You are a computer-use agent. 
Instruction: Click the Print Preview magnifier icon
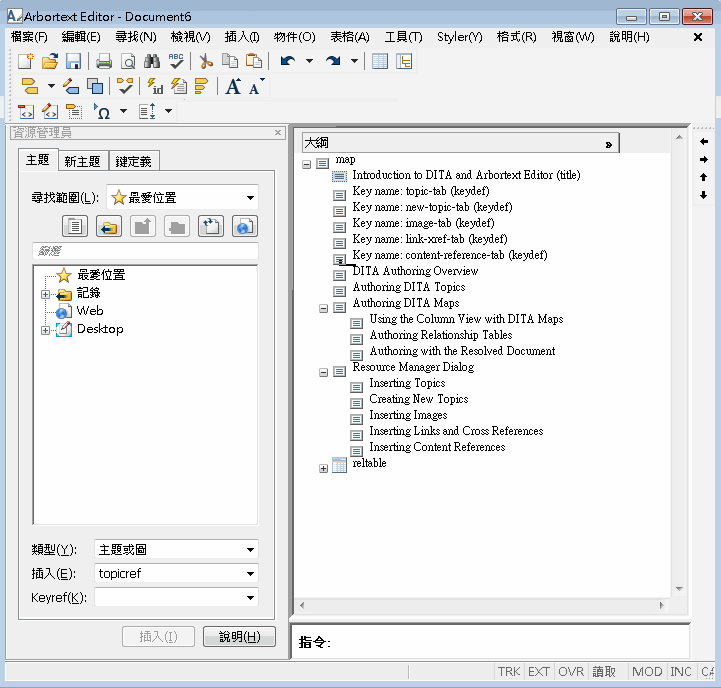[128, 61]
